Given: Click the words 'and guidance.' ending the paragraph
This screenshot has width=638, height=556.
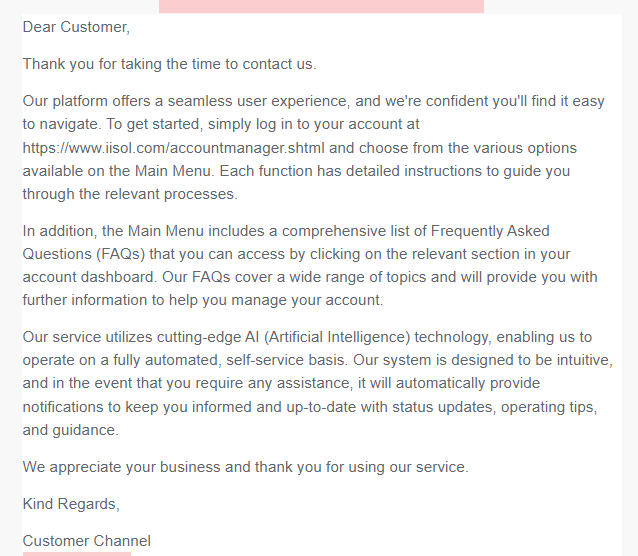Looking at the screenshot, I should click(70, 430).
